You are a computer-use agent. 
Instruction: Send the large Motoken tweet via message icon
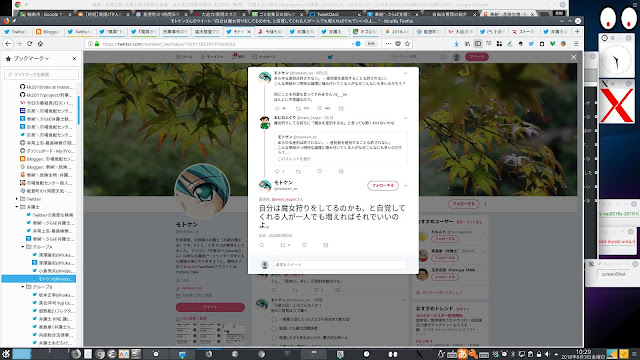pos(325,245)
